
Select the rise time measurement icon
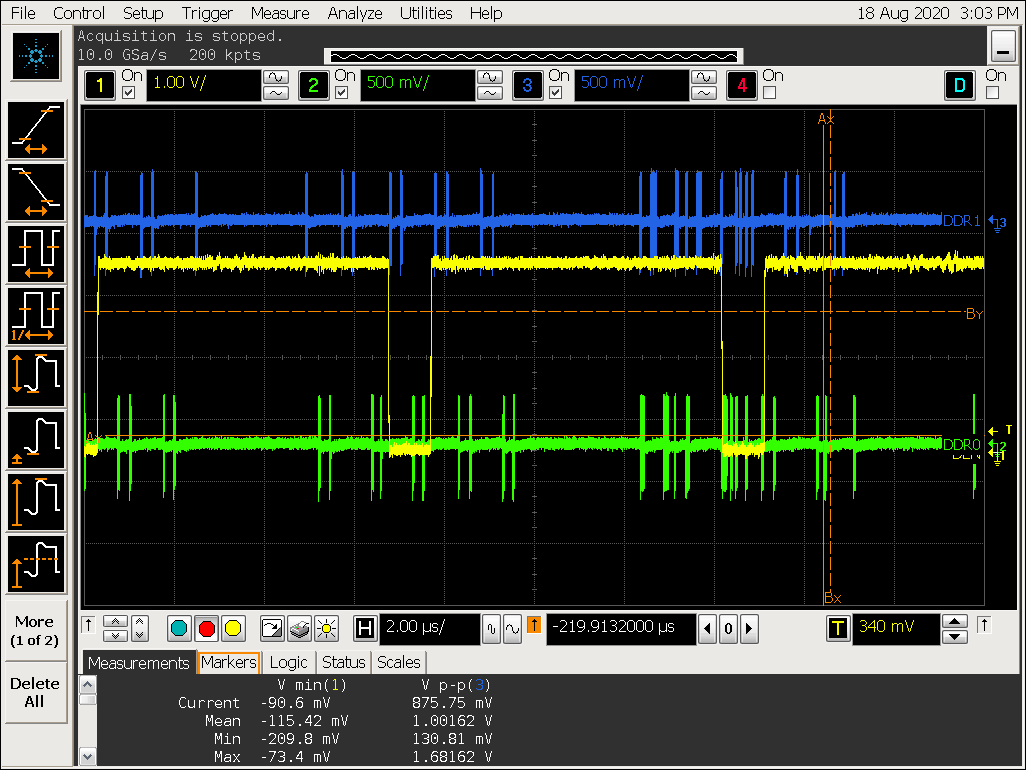pyautogui.click(x=36, y=130)
